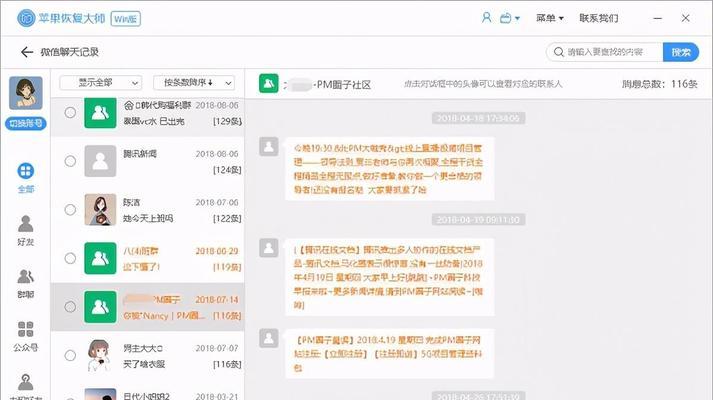Open the 腾讯新闻 conversation row
This screenshot has width=713, height=400.
point(147,161)
